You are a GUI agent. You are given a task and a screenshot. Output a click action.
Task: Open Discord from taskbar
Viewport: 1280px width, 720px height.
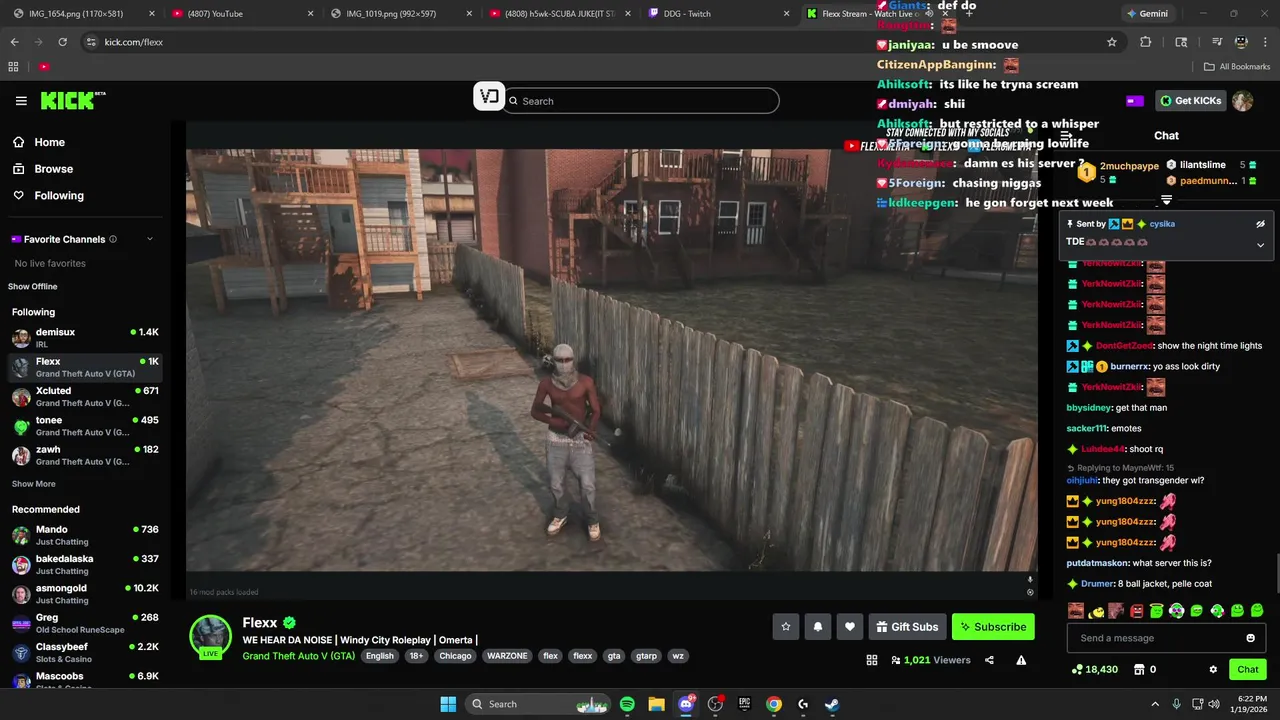[686, 704]
